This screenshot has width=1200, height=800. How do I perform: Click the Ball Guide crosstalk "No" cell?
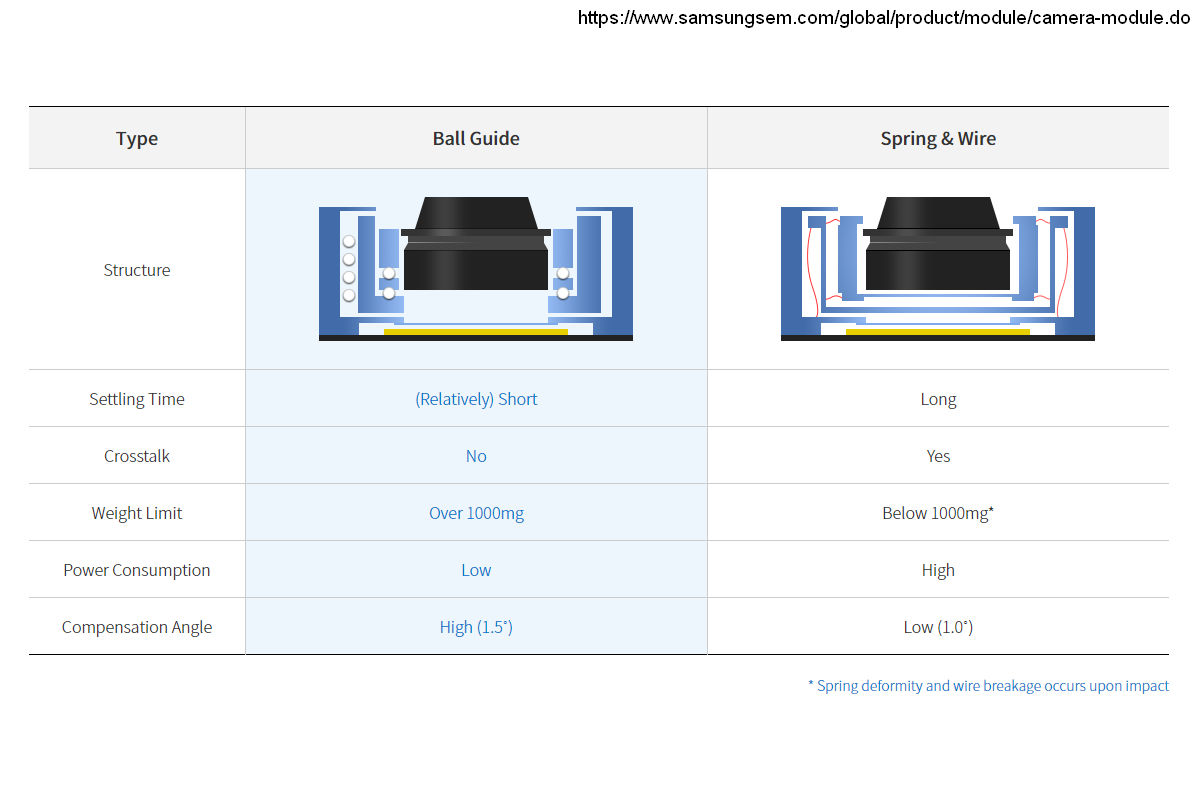(x=476, y=456)
